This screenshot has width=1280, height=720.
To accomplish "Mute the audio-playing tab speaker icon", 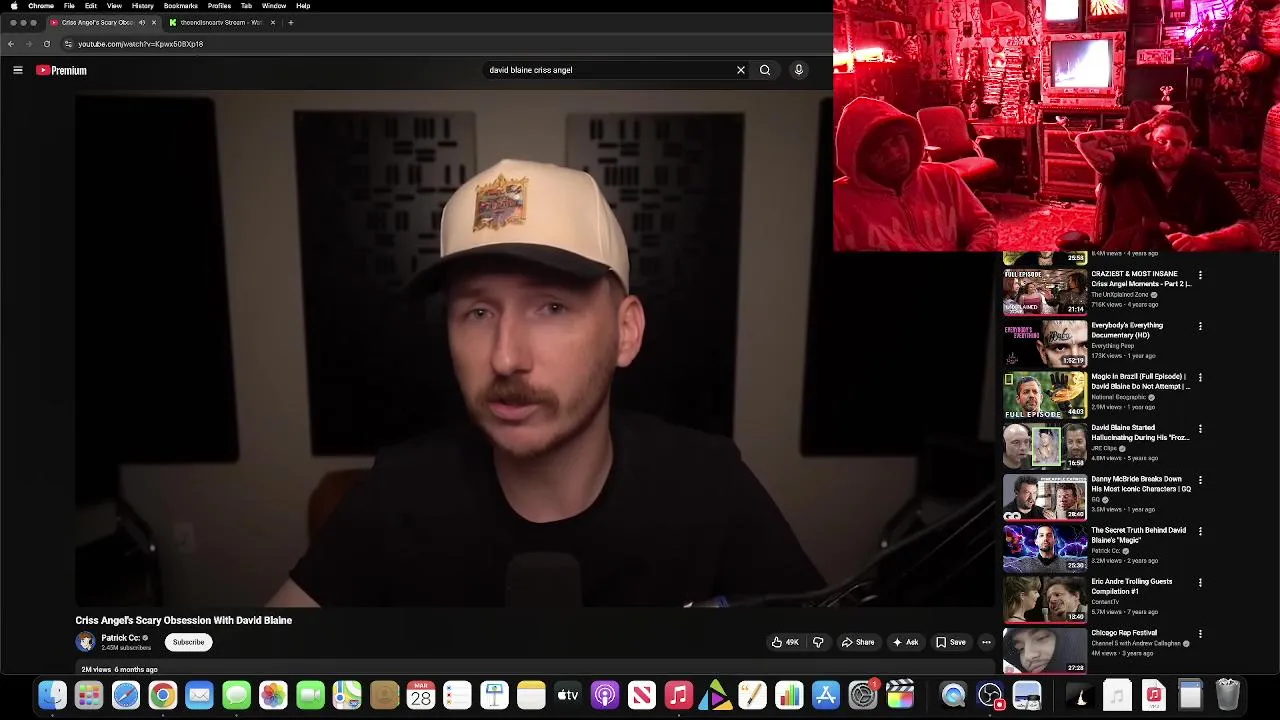I will pos(142,22).
